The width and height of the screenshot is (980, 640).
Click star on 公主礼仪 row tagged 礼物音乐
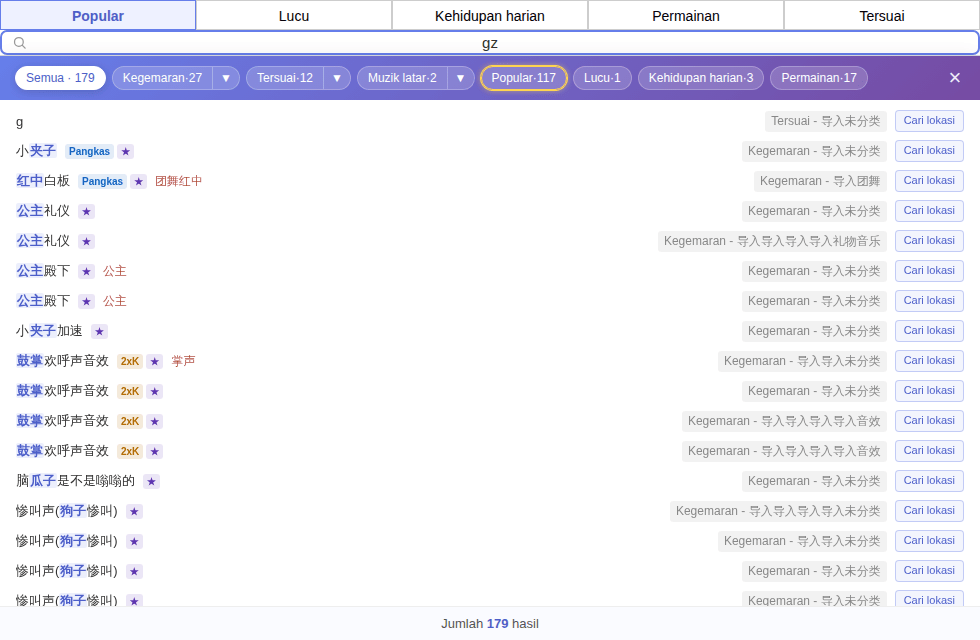tap(86, 241)
